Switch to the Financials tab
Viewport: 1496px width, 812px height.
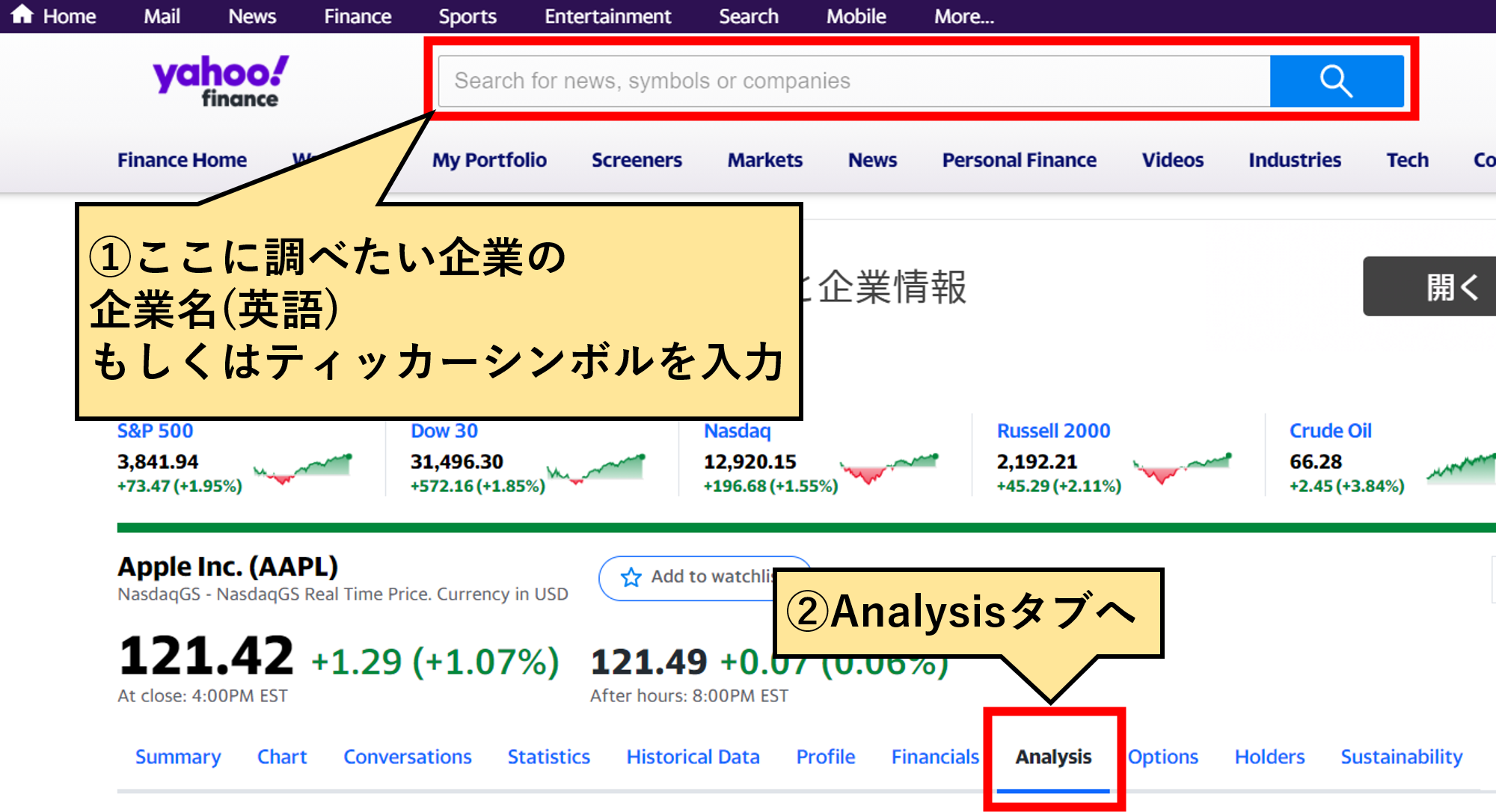point(935,757)
